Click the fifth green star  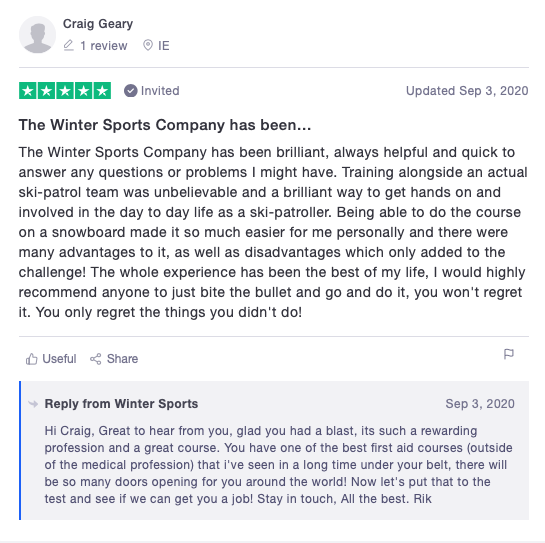tap(102, 91)
